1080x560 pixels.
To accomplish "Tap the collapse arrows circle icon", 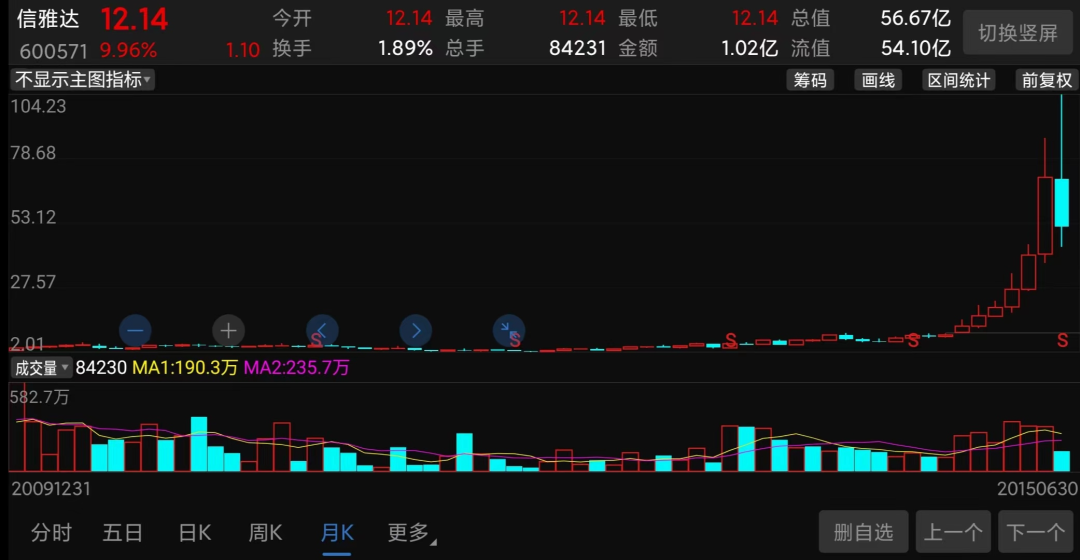I will point(509,331).
